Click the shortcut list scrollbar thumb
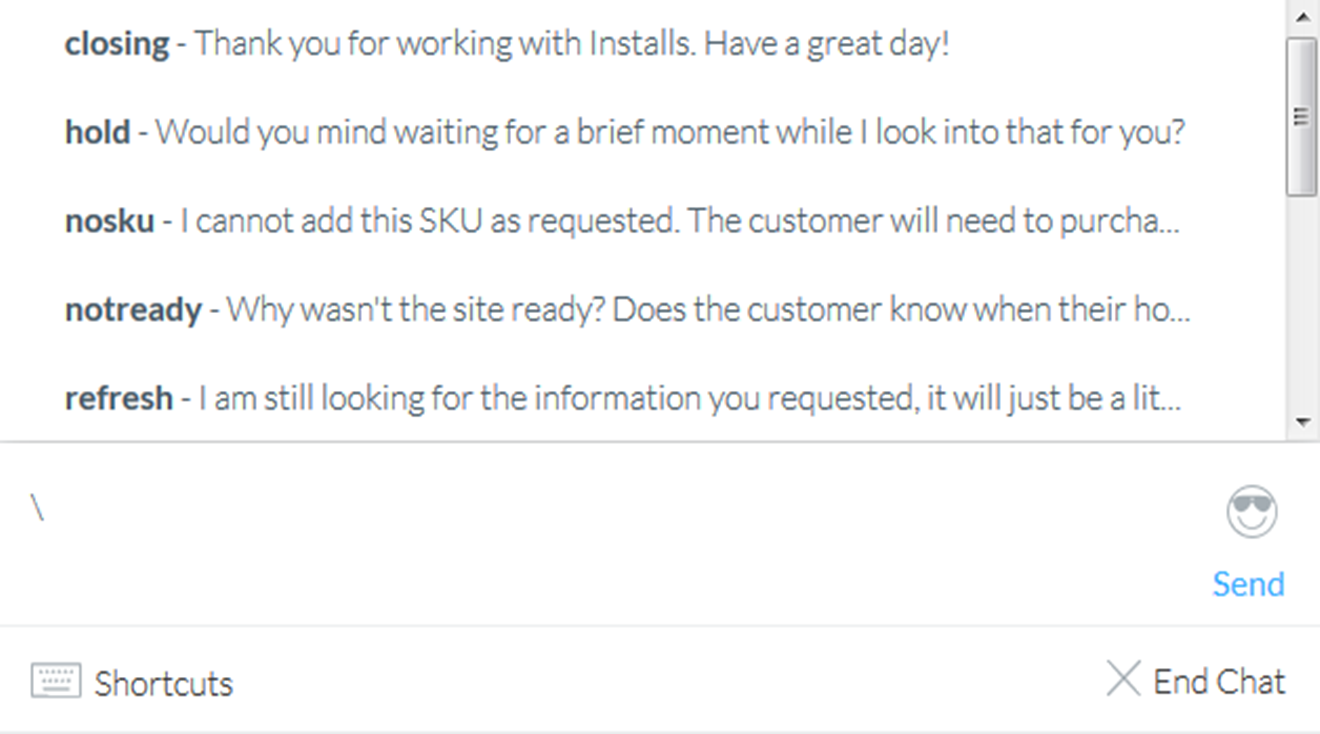Viewport: 1320px width, 734px height. pos(1301,115)
